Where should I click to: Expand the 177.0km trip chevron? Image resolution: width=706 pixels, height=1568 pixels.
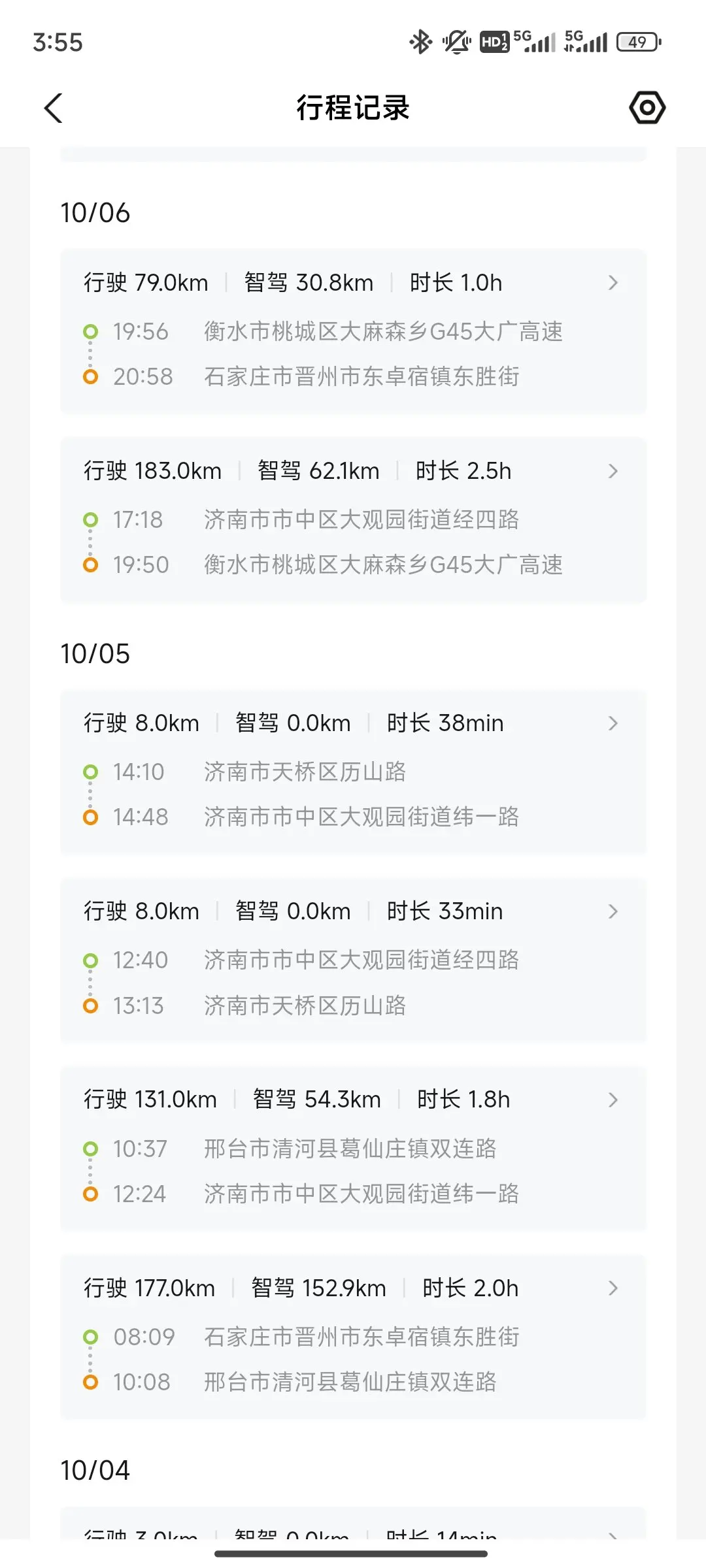click(613, 1288)
